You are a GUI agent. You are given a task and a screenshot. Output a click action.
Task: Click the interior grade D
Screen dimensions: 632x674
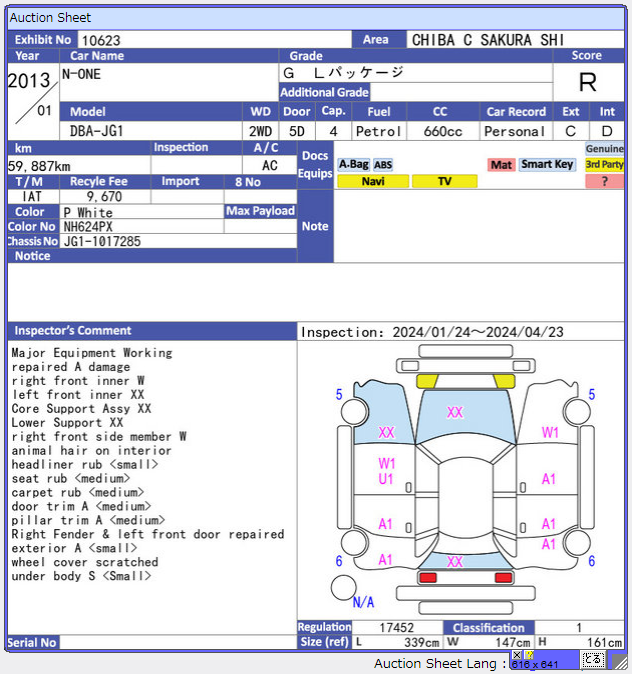tap(607, 131)
